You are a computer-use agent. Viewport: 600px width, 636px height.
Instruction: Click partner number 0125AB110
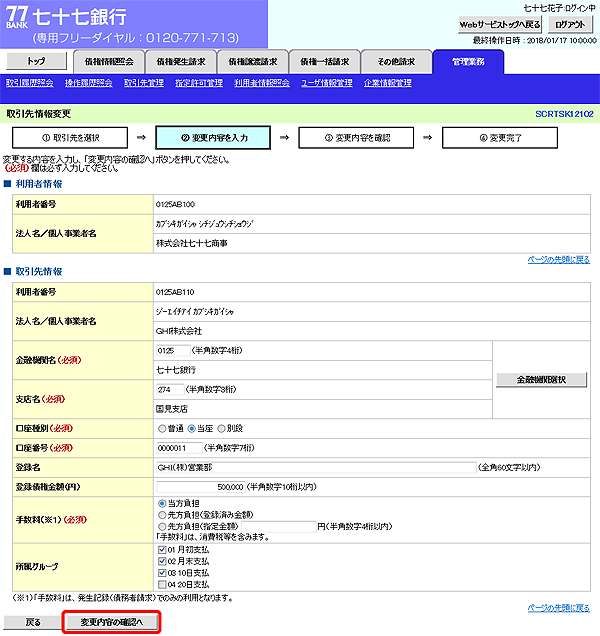pos(175,292)
